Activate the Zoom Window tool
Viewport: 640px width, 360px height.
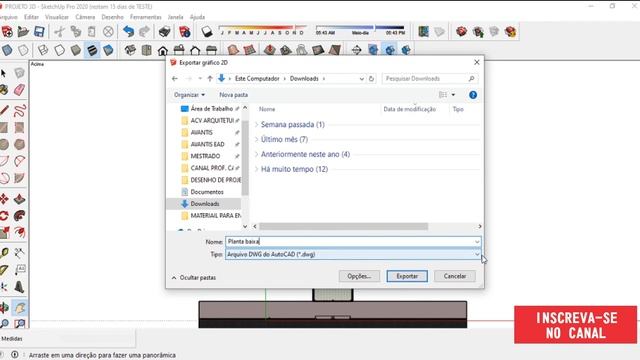point(19,324)
